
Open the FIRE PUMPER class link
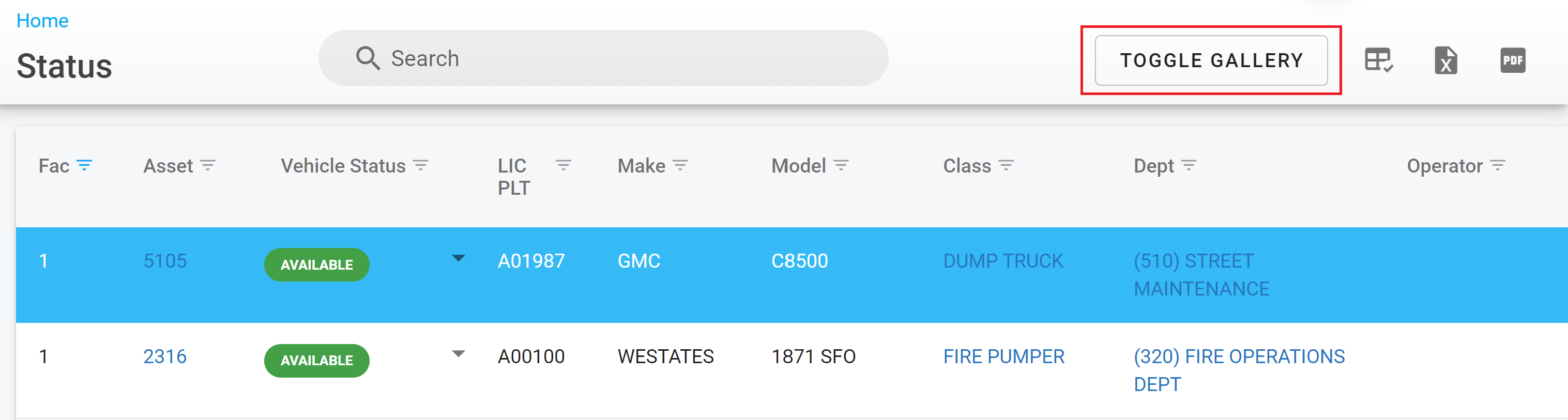coord(1004,356)
